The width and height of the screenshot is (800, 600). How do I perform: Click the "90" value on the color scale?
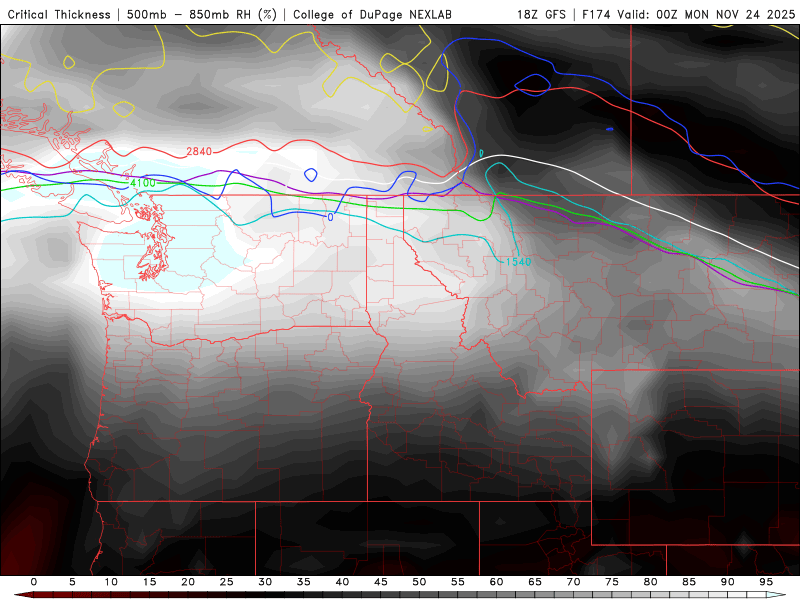(728, 582)
